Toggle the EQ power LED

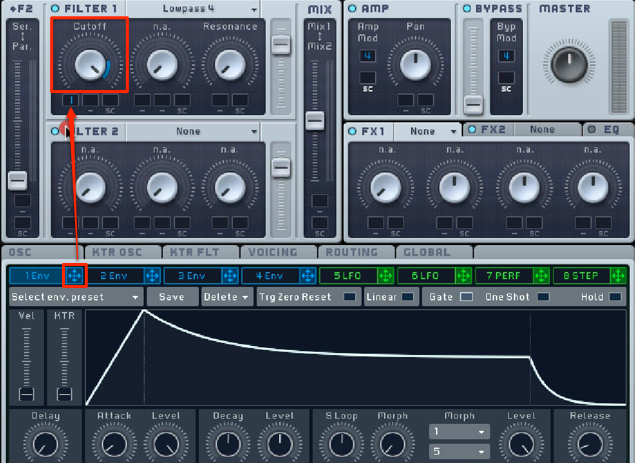(592, 129)
